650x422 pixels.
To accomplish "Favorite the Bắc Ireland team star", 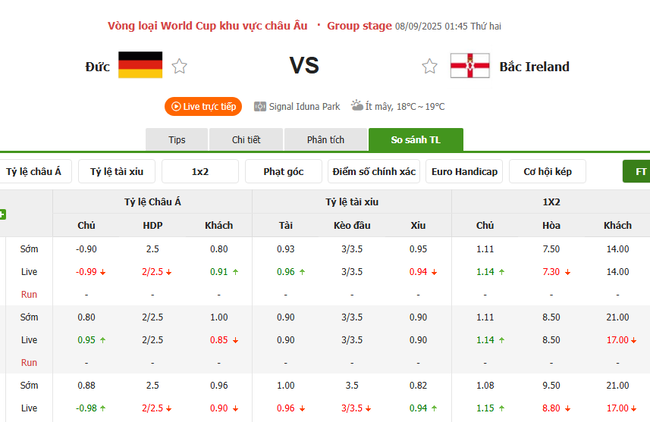I will click(x=430, y=66).
